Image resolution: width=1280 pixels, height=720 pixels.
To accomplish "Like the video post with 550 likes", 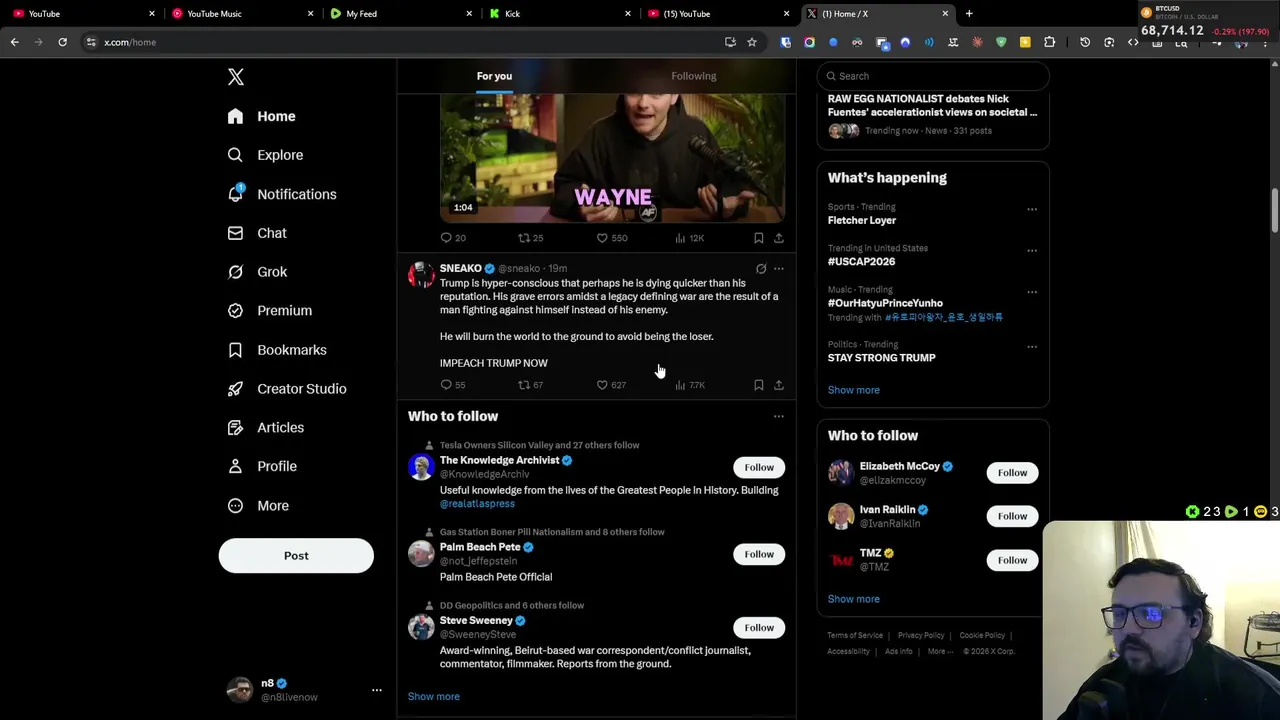I will [611, 238].
